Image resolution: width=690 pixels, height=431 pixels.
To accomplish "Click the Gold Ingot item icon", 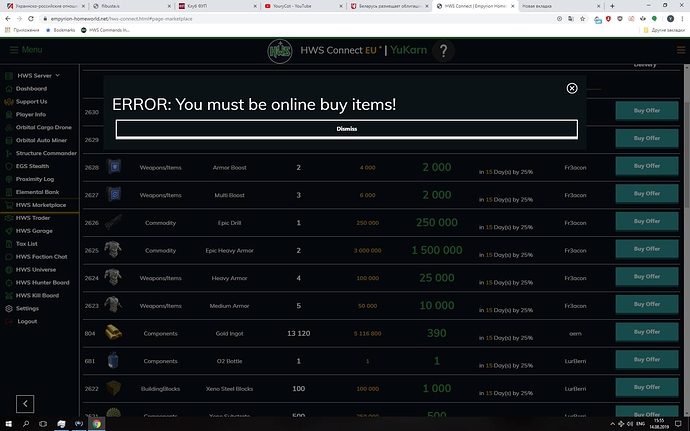I will (114, 332).
